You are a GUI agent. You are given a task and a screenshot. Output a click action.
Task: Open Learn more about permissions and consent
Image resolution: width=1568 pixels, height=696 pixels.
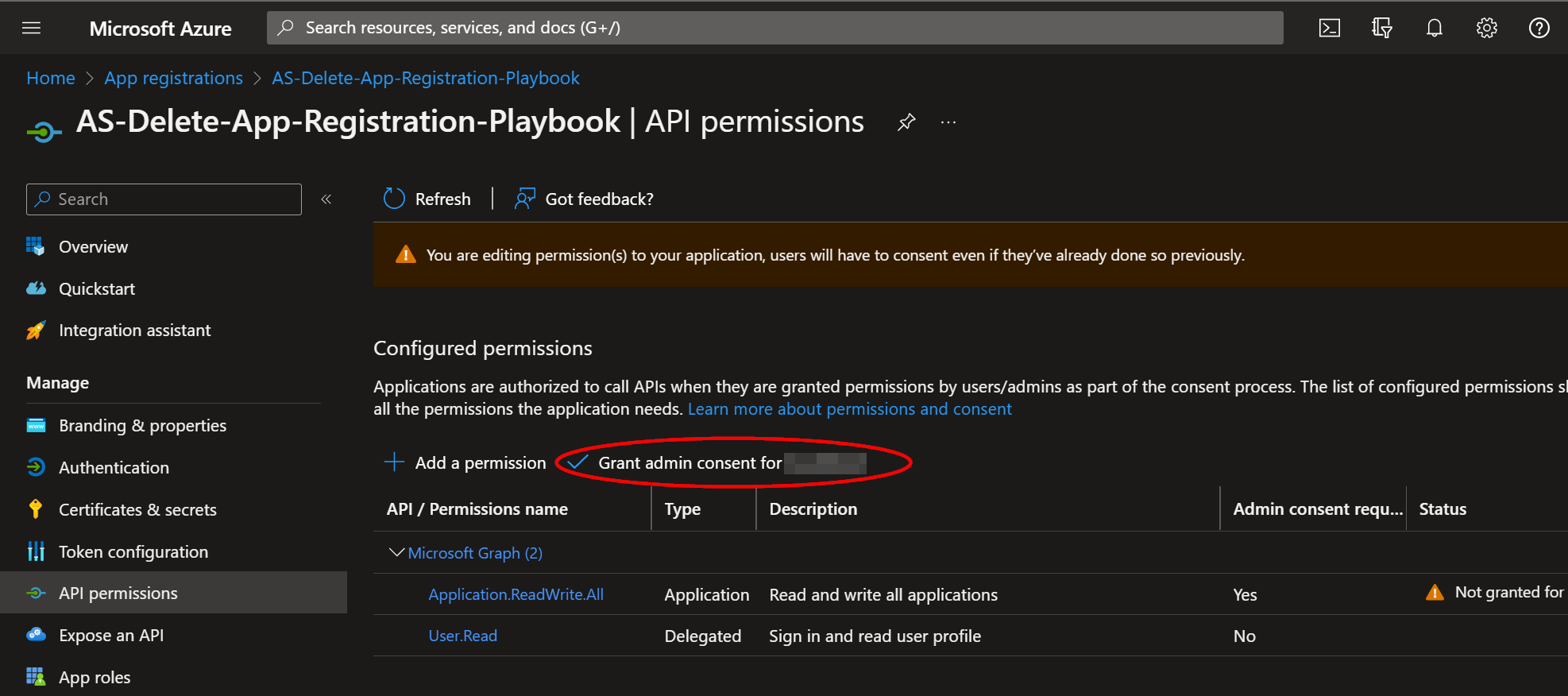pyautogui.click(x=850, y=408)
